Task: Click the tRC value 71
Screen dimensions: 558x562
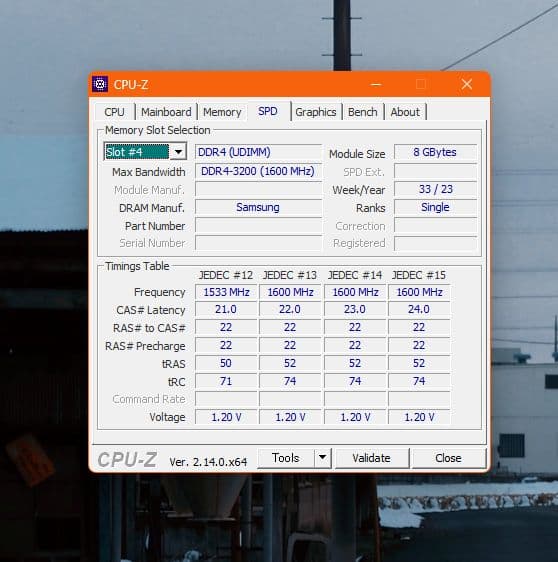Action: click(x=226, y=381)
